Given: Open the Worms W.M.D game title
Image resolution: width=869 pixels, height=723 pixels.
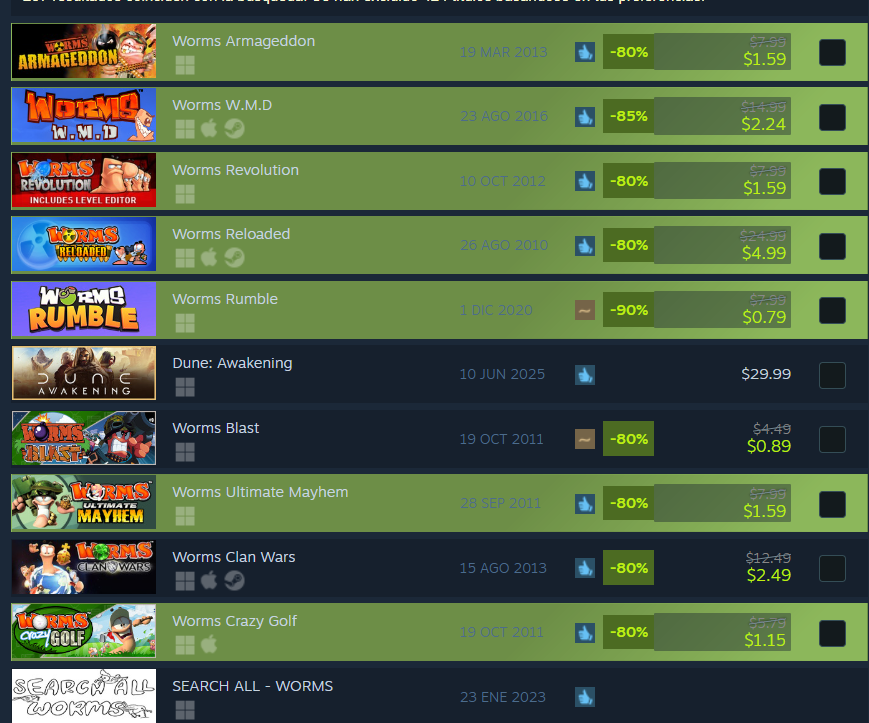Looking at the screenshot, I should click(x=222, y=105).
